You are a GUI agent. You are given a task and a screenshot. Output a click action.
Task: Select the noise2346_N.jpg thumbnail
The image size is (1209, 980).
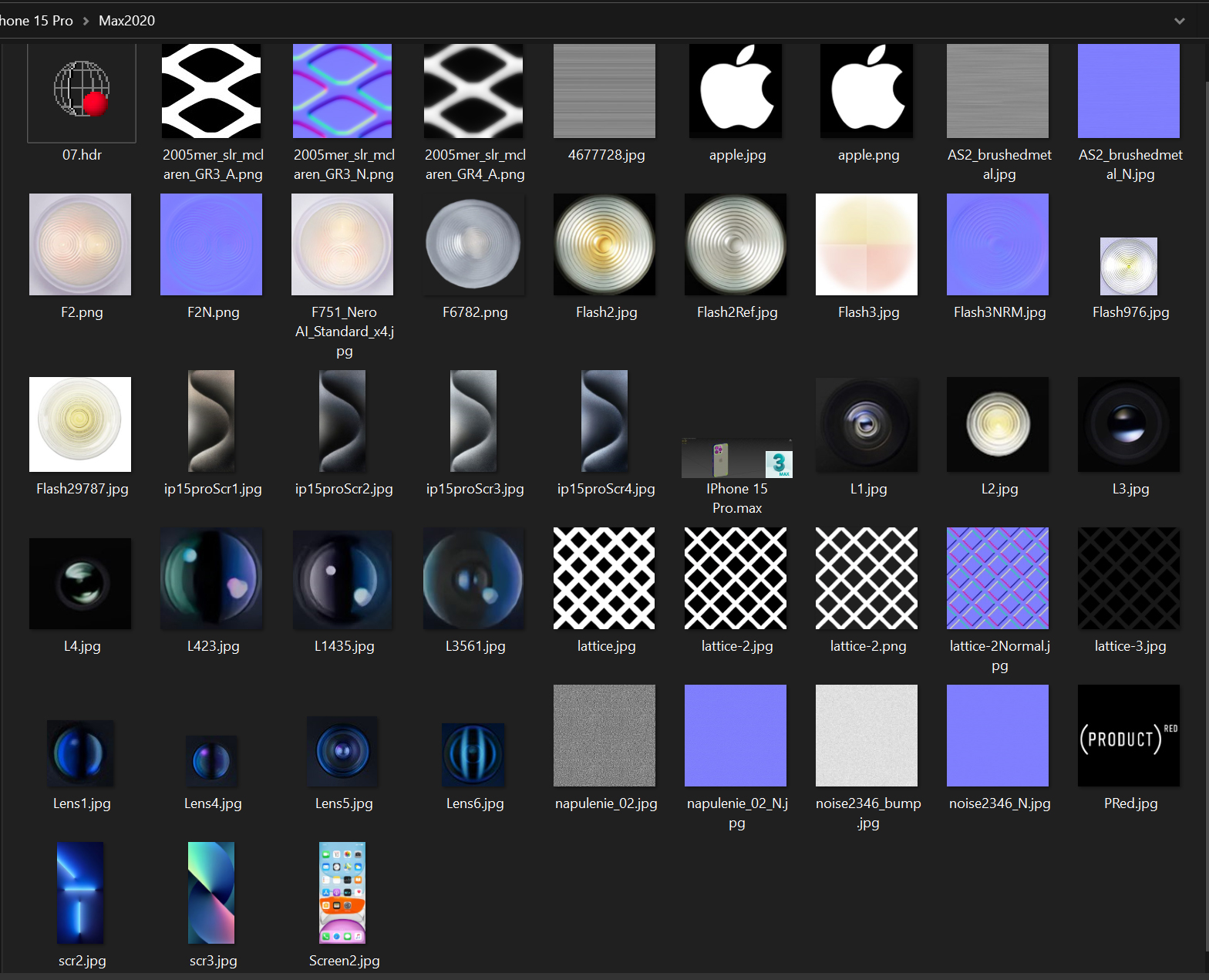(998, 736)
